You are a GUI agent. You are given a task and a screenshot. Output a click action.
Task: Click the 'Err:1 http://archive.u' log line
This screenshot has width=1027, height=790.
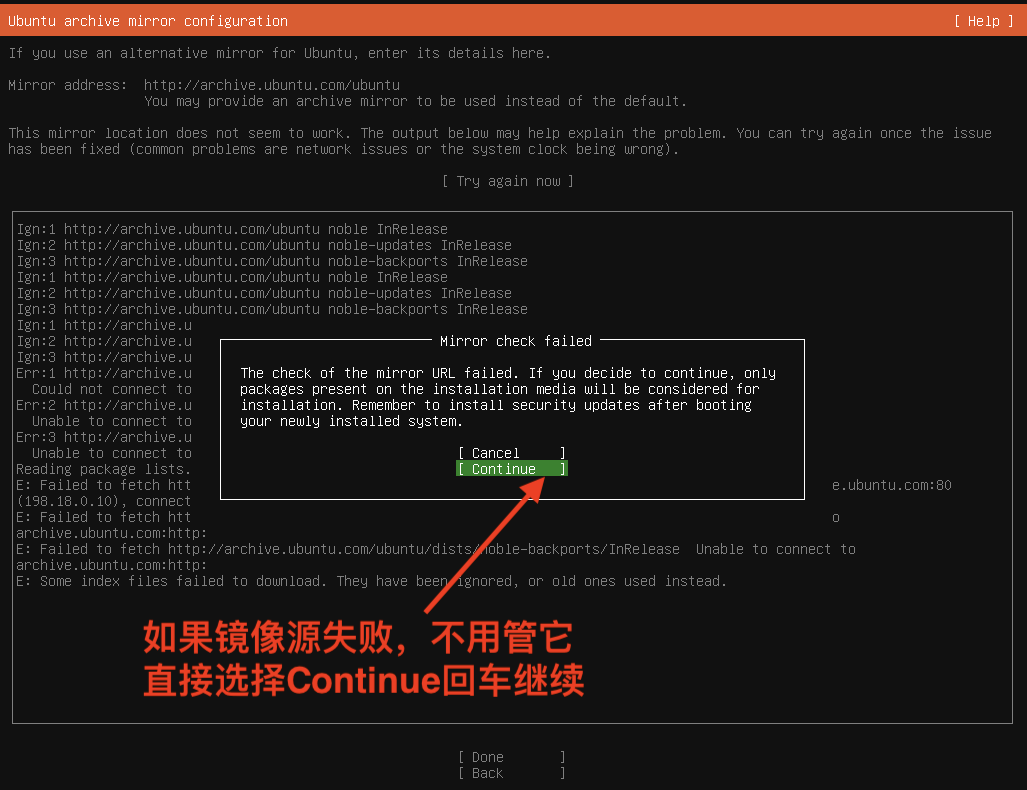click(103, 373)
